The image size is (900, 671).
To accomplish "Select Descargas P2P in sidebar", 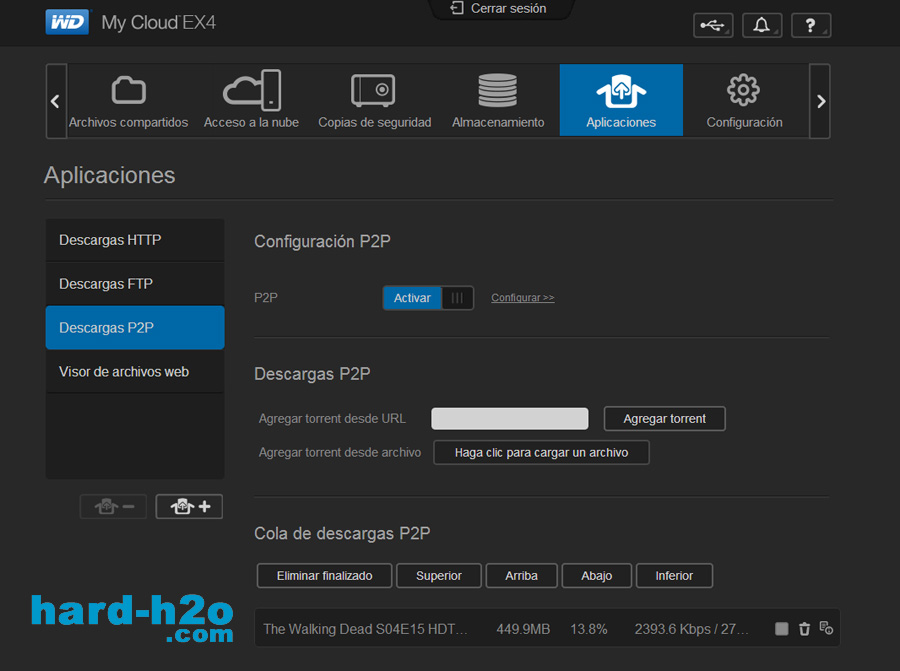I will 135,328.
